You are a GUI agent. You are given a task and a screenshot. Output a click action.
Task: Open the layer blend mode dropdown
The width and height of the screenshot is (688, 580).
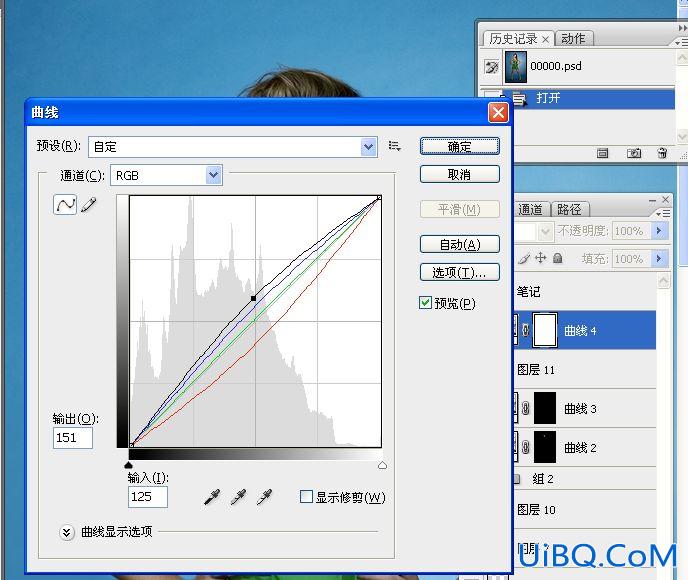click(x=545, y=231)
